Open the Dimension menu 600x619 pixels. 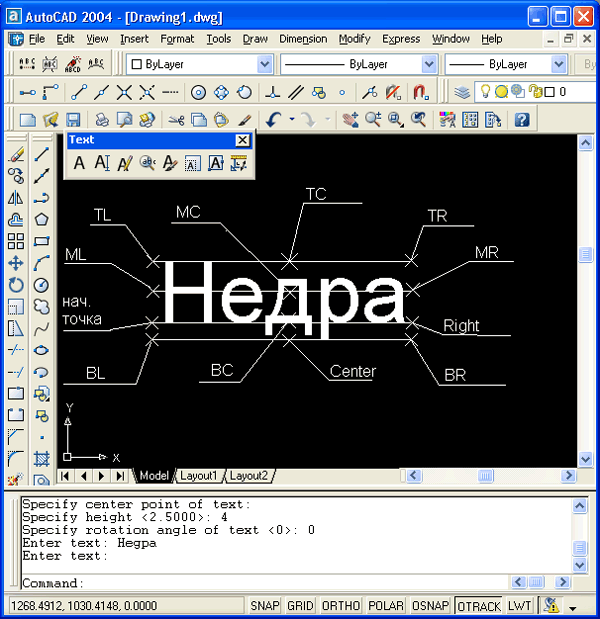click(303, 39)
